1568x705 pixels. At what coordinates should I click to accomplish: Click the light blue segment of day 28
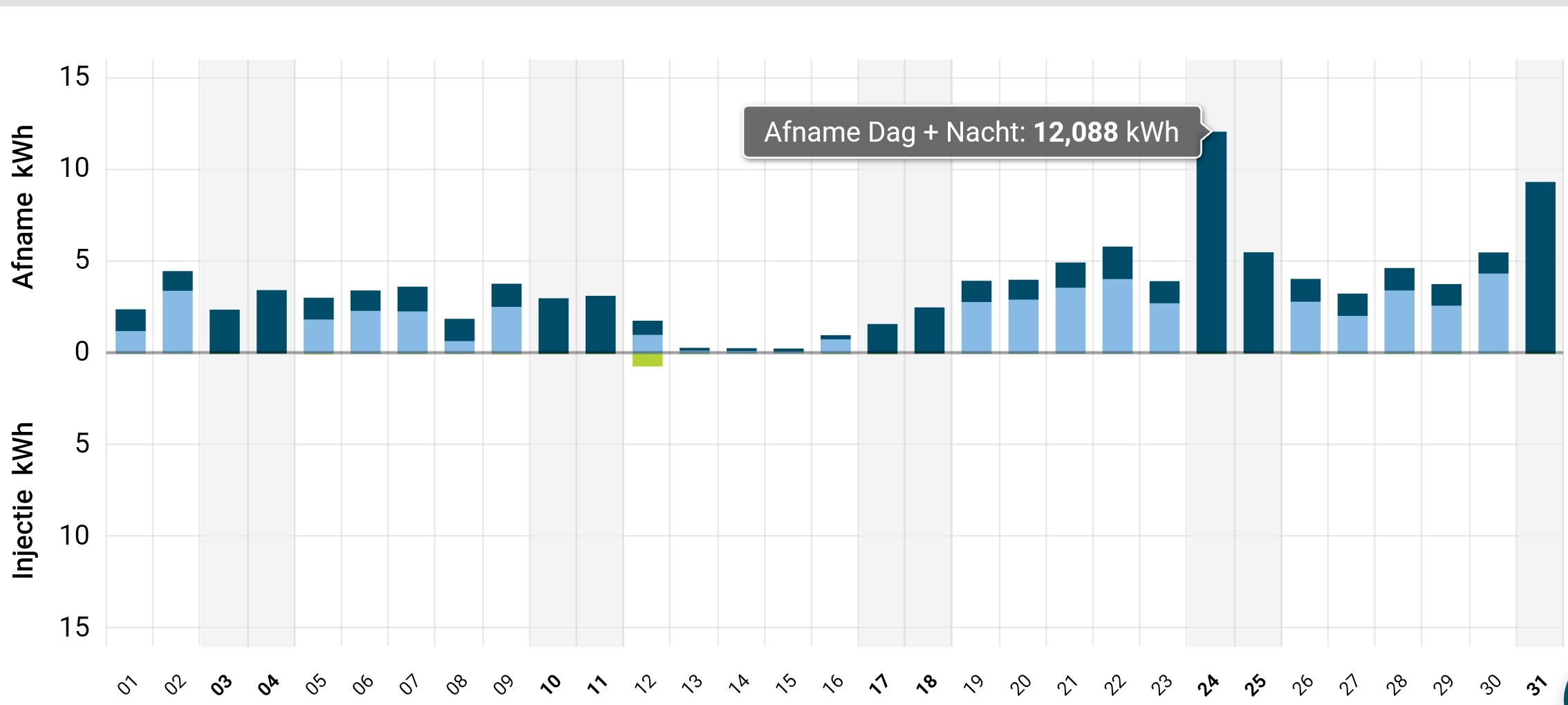pyautogui.click(x=1399, y=321)
